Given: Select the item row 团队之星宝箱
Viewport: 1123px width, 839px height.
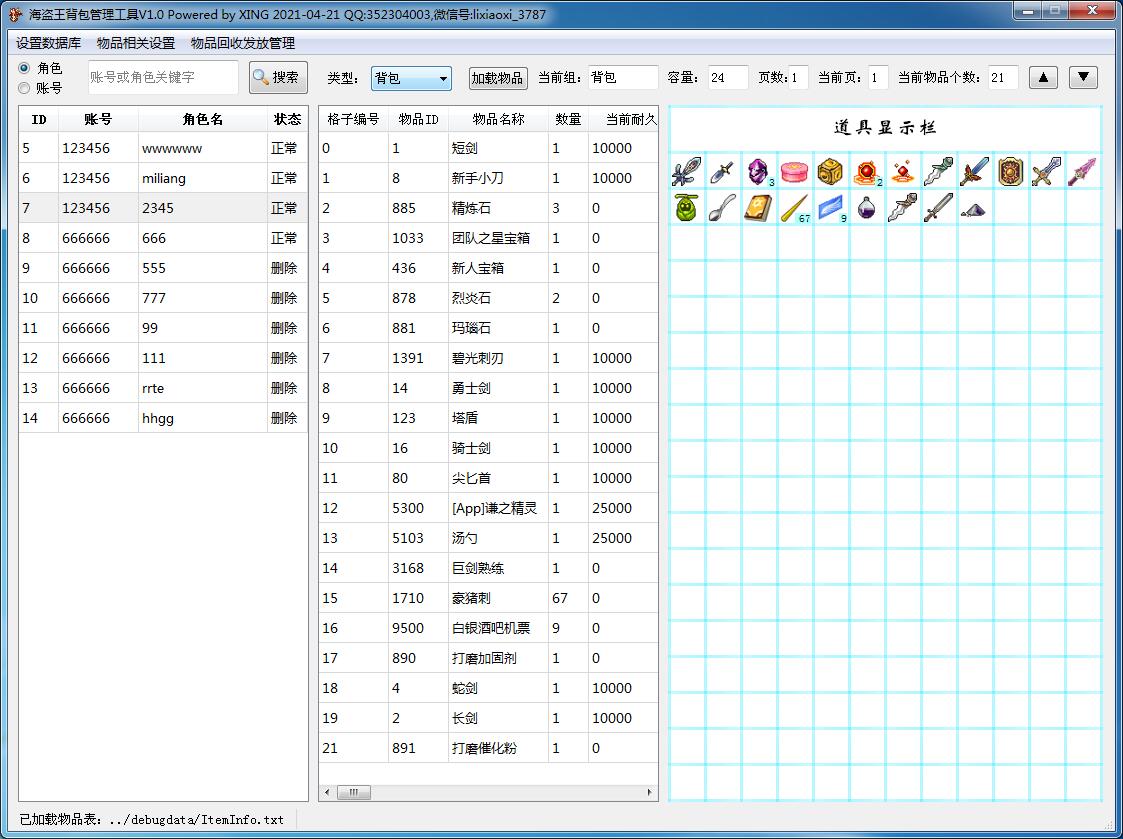Looking at the screenshot, I should tap(488, 239).
